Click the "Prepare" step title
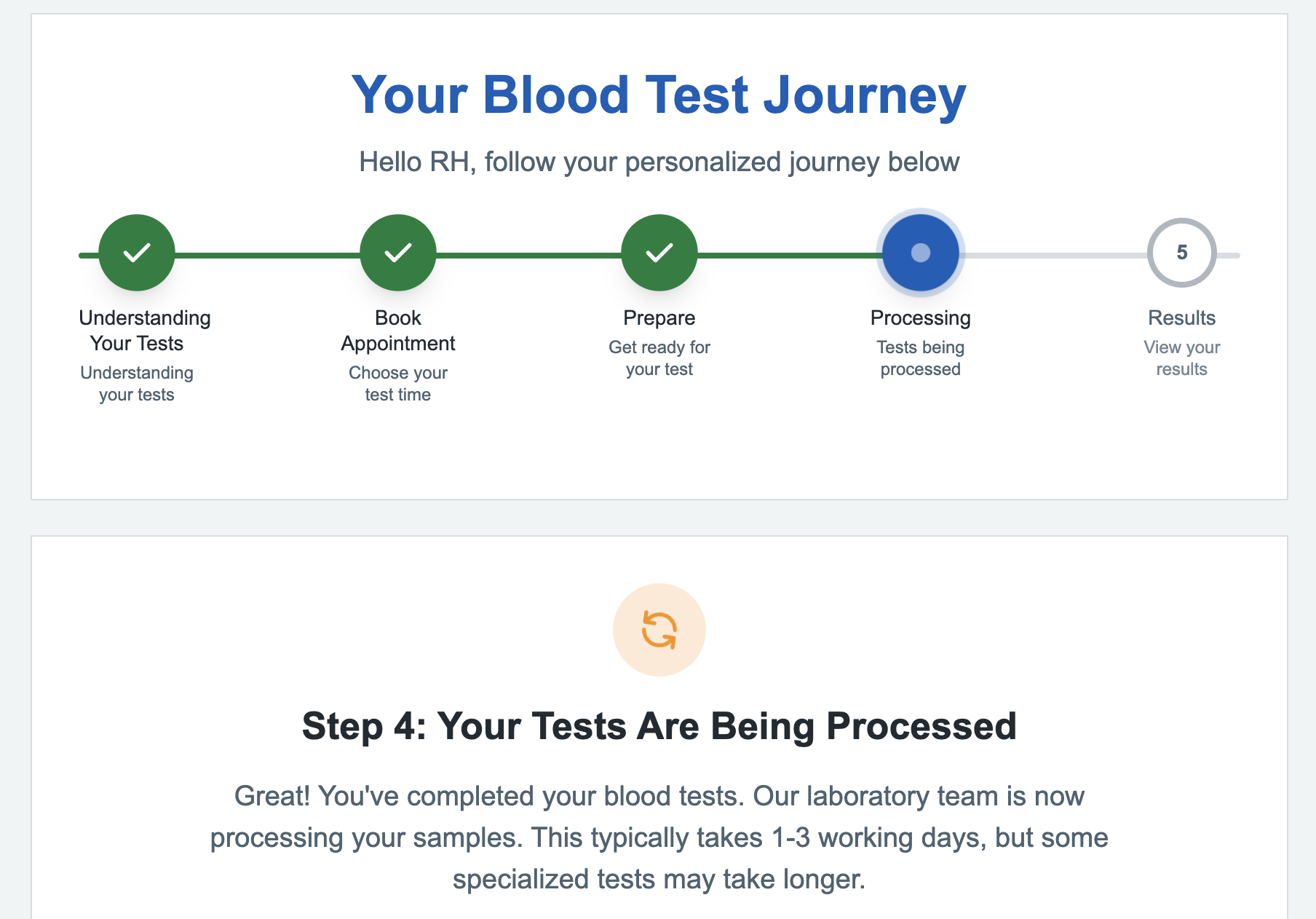The image size is (1316, 919). pyautogui.click(x=659, y=318)
